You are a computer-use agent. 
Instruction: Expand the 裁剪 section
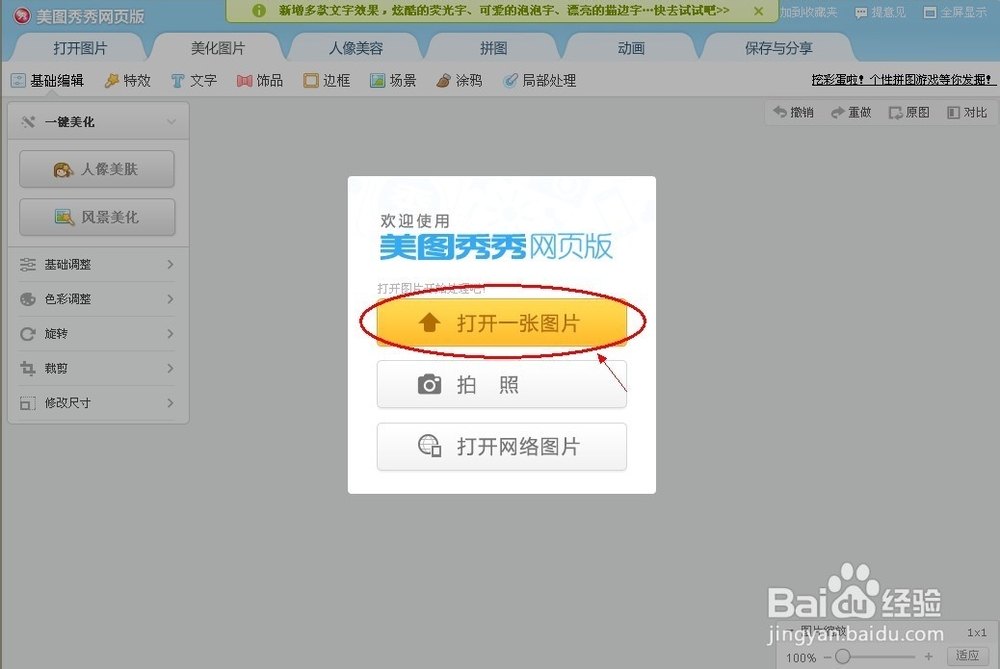tap(97, 368)
